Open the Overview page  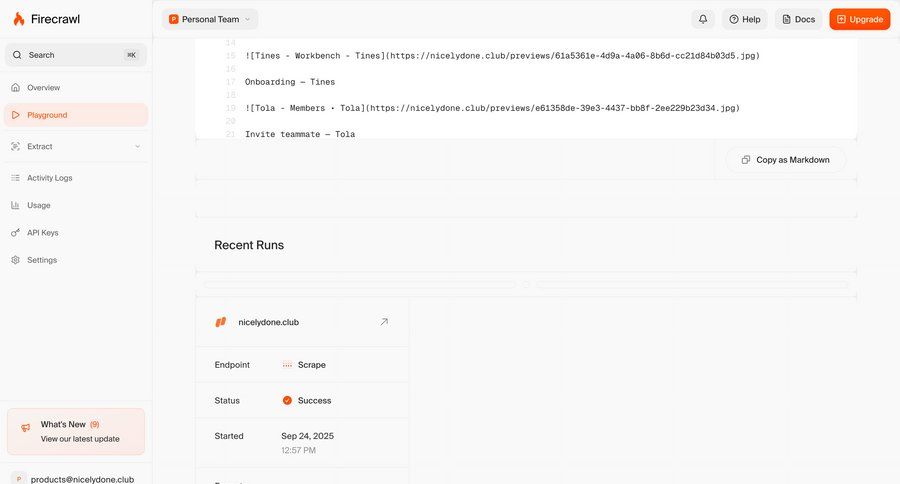click(43, 88)
